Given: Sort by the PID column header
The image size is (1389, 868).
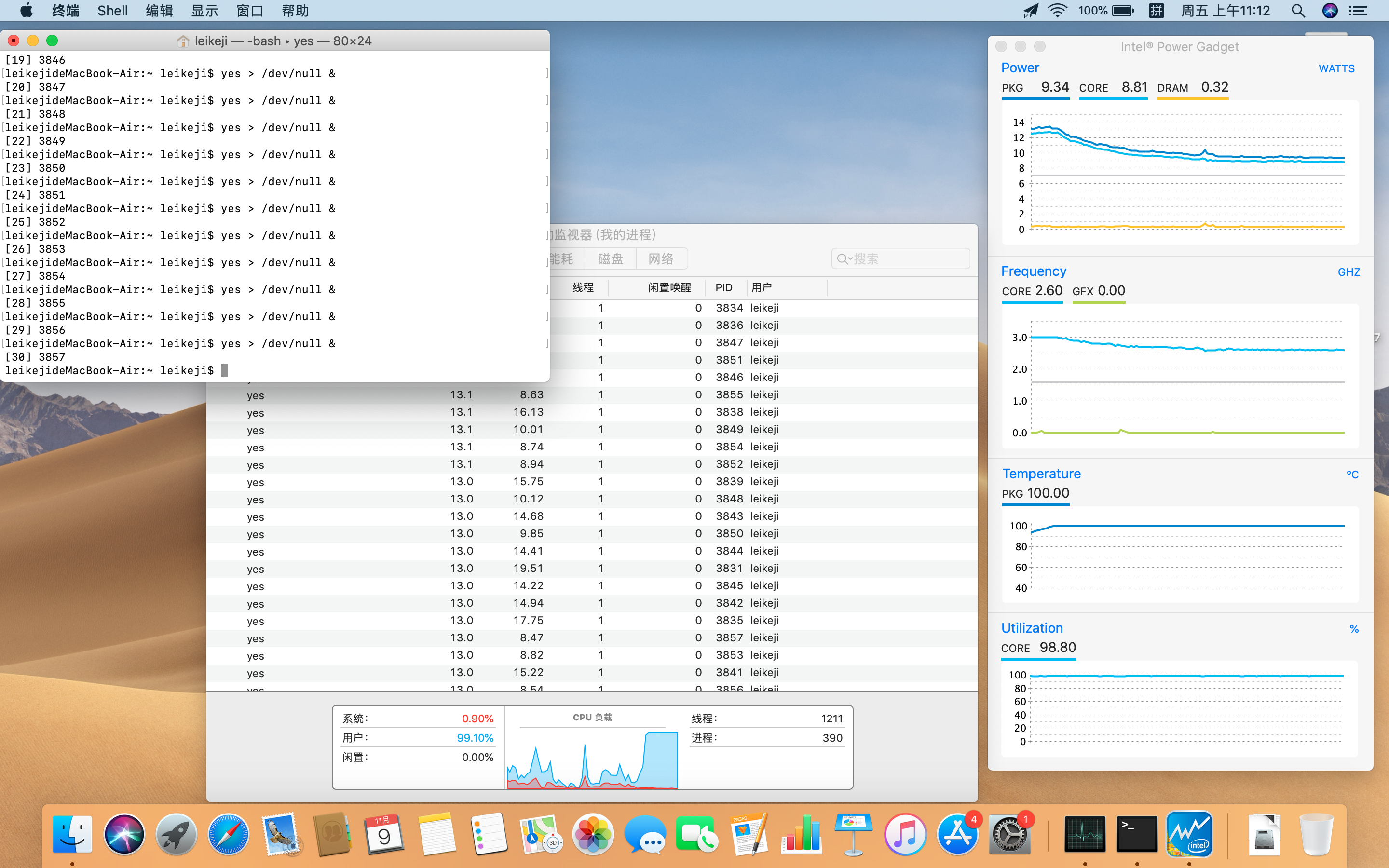Looking at the screenshot, I should point(724,287).
